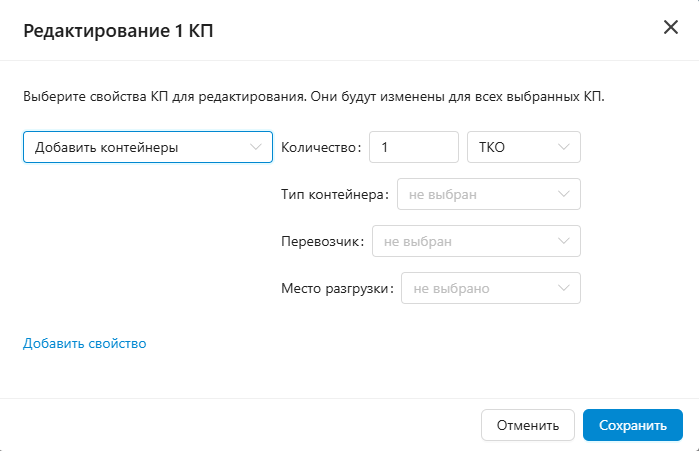Click the arrow icon in Тип контейнера field
Image resolution: width=699 pixels, height=451 pixels.
coord(564,194)
